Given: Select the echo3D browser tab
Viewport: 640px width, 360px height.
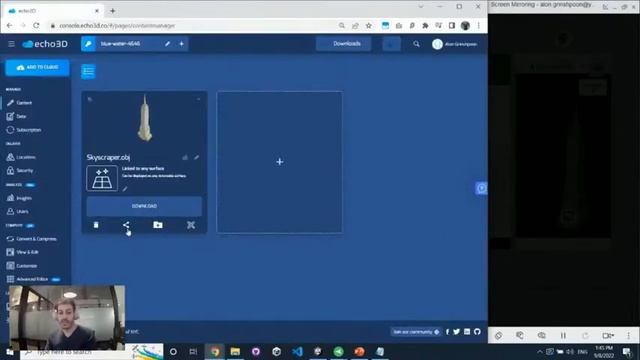Looking at the screenshot, I should tap(54, 11).
